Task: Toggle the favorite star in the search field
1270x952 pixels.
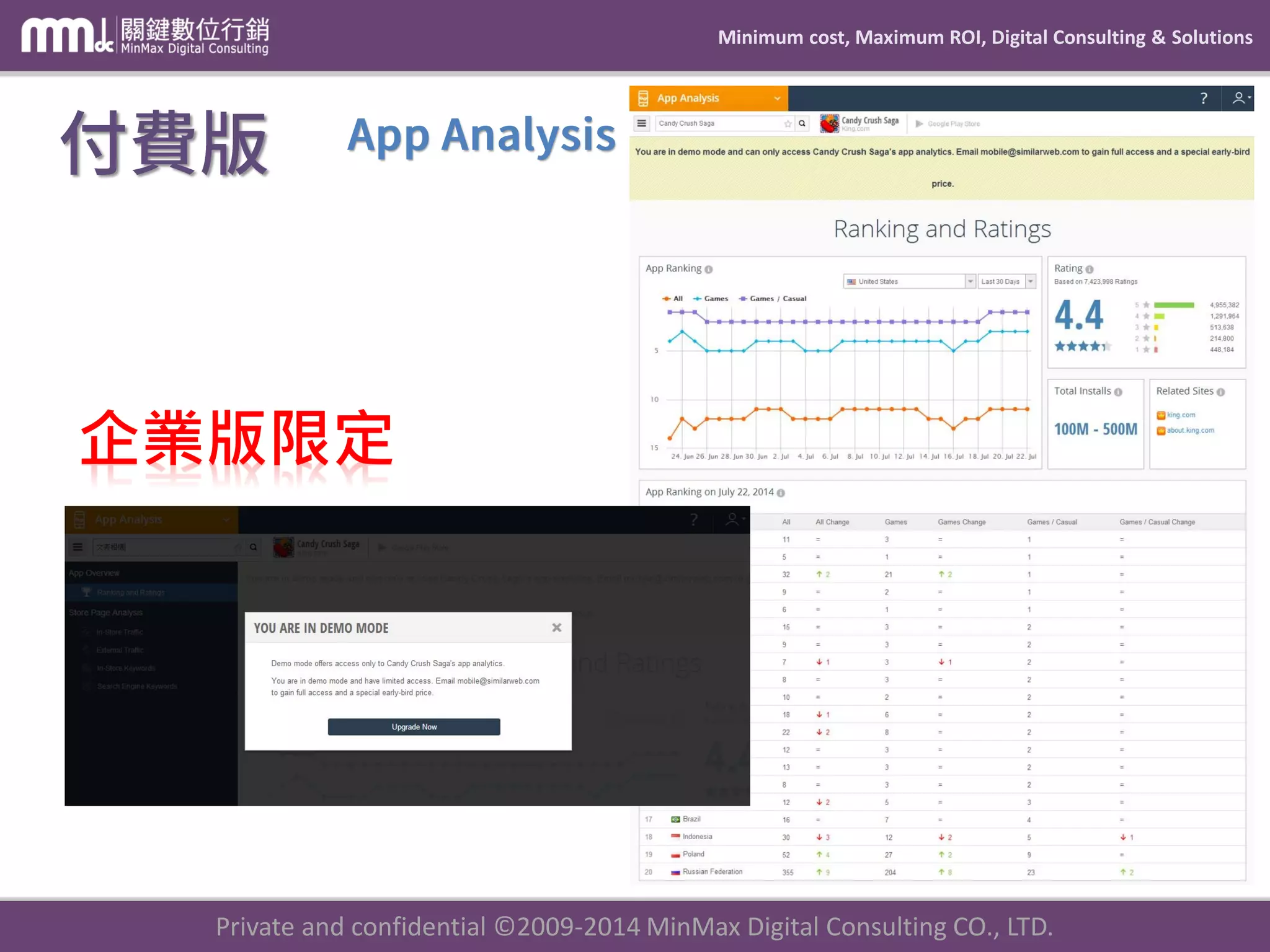Action: click(x=788, y=123)
